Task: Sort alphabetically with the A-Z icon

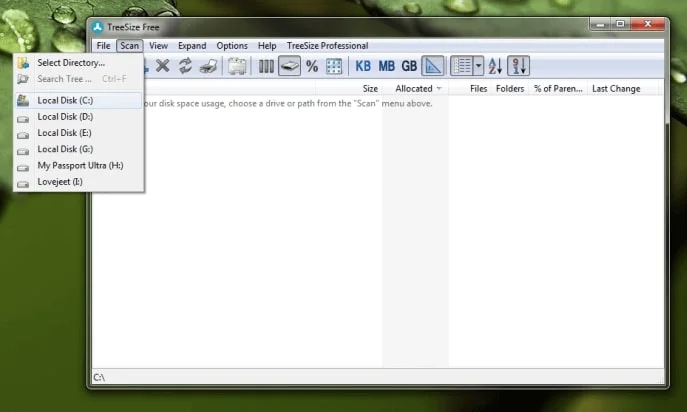Action: 495,66
